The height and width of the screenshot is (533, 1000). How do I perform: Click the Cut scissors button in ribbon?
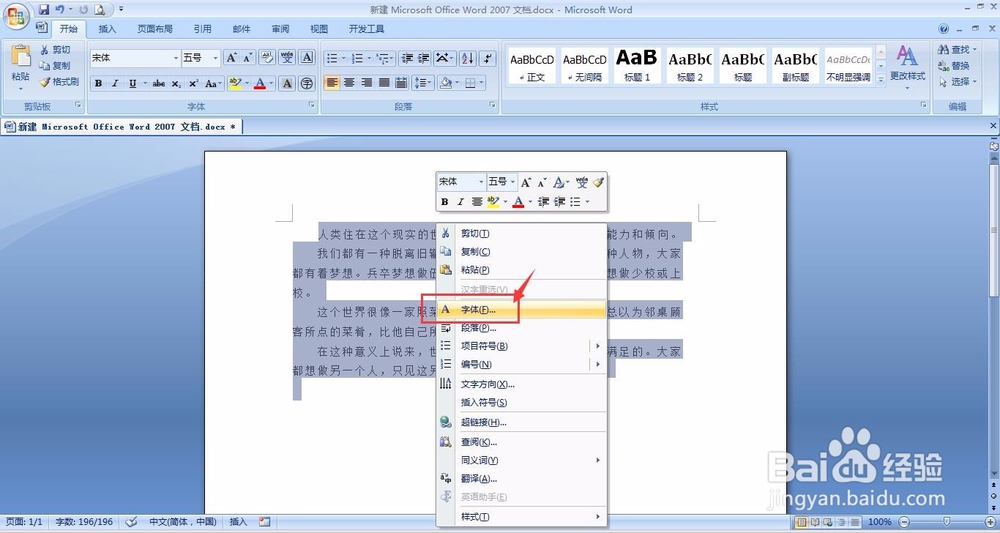coord(55,50)
